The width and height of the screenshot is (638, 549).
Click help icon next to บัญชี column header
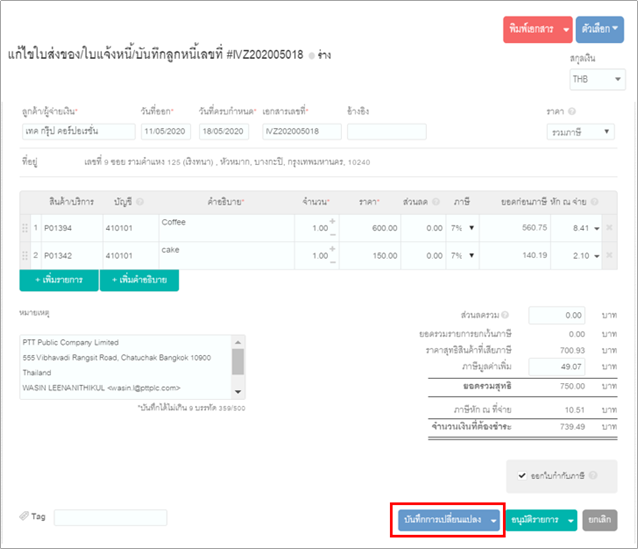click(140, 201)
